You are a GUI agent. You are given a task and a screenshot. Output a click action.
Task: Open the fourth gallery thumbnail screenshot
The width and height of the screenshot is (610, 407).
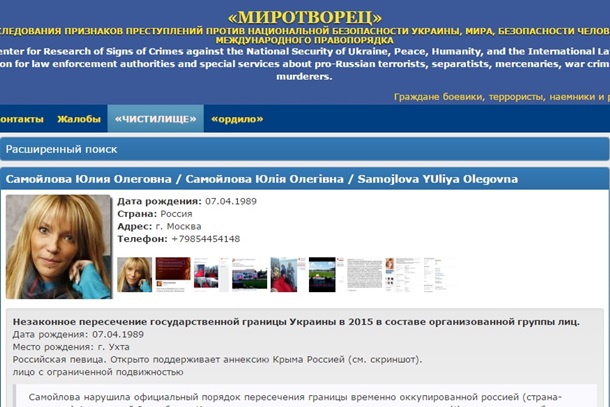[x=248, y=274]
